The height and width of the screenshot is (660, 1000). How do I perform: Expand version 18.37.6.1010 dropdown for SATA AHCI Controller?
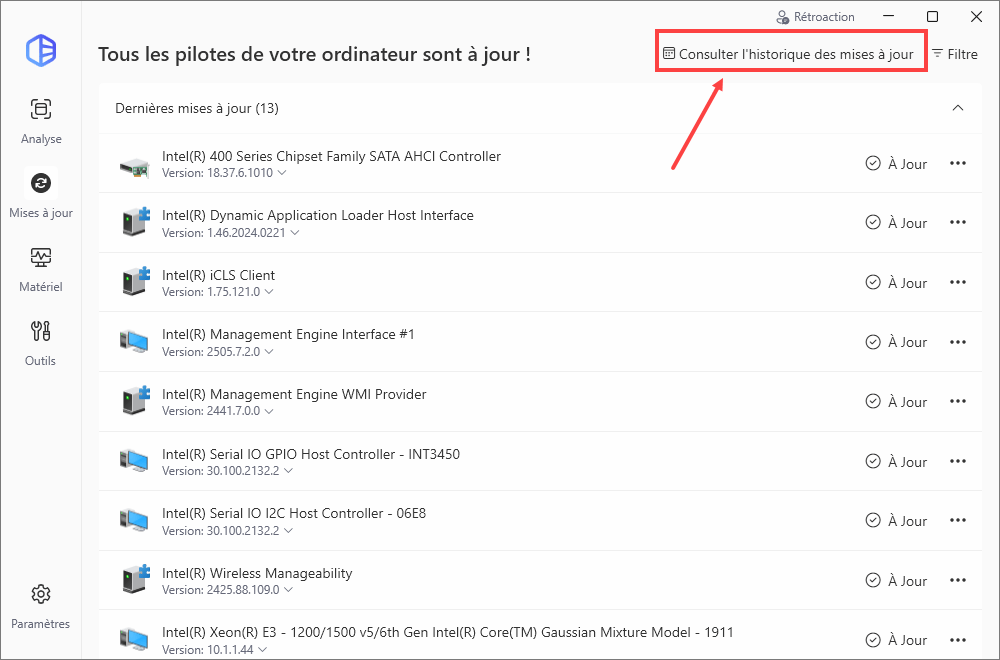(282, 173)
